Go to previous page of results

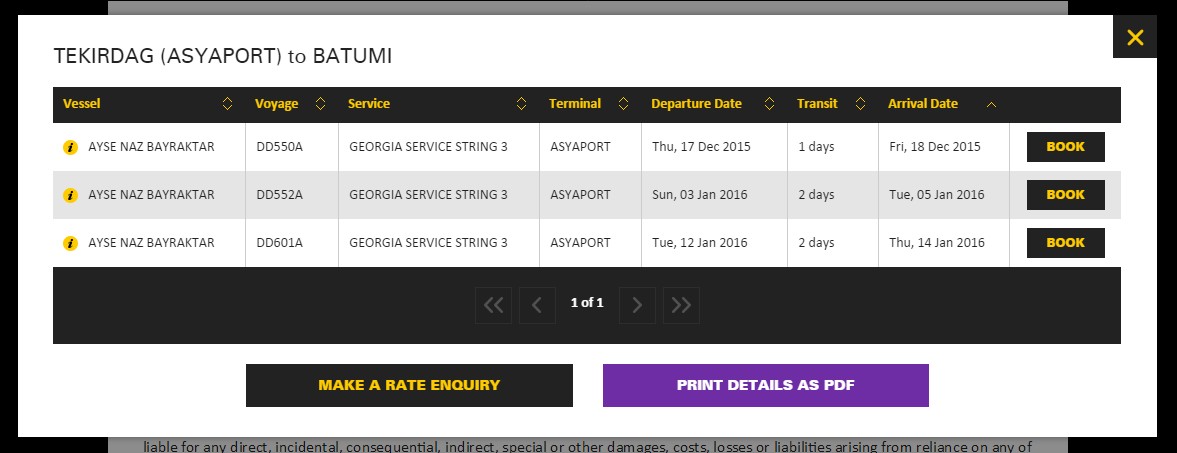(x=537, y=305)
